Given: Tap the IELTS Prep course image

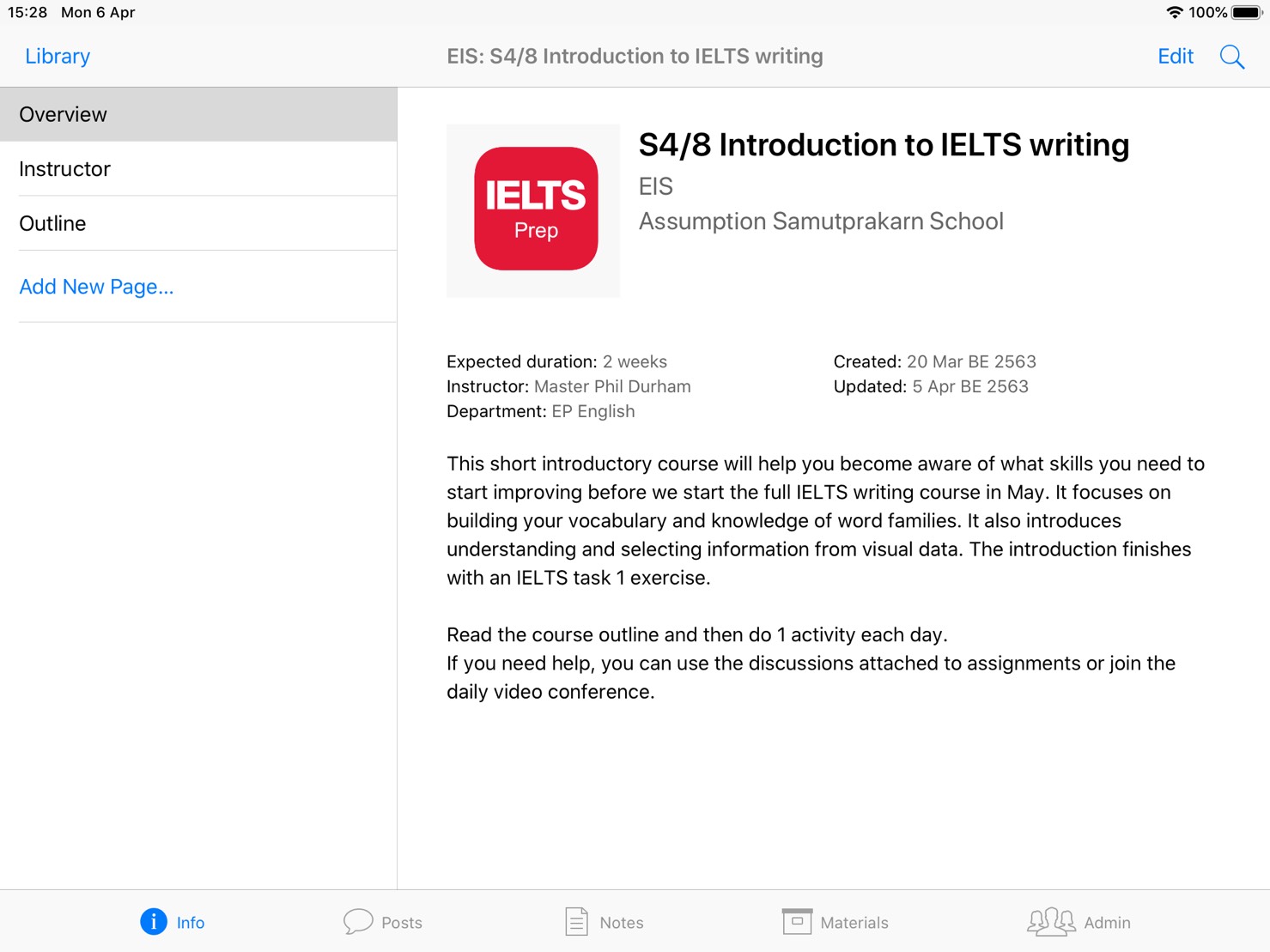Looking at the screenshot, I should [x=533, y=210].
